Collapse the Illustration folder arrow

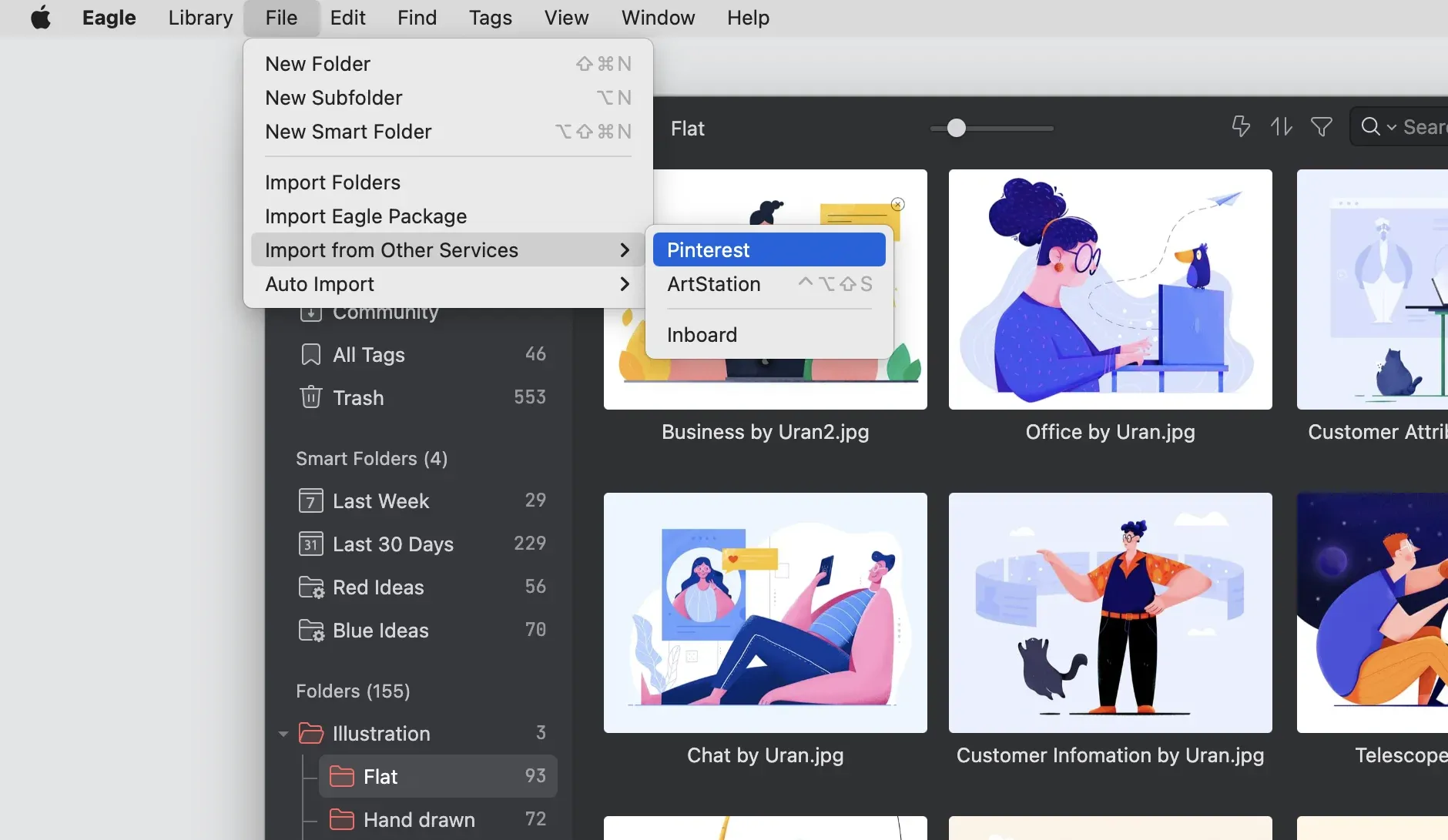(283, 734)
